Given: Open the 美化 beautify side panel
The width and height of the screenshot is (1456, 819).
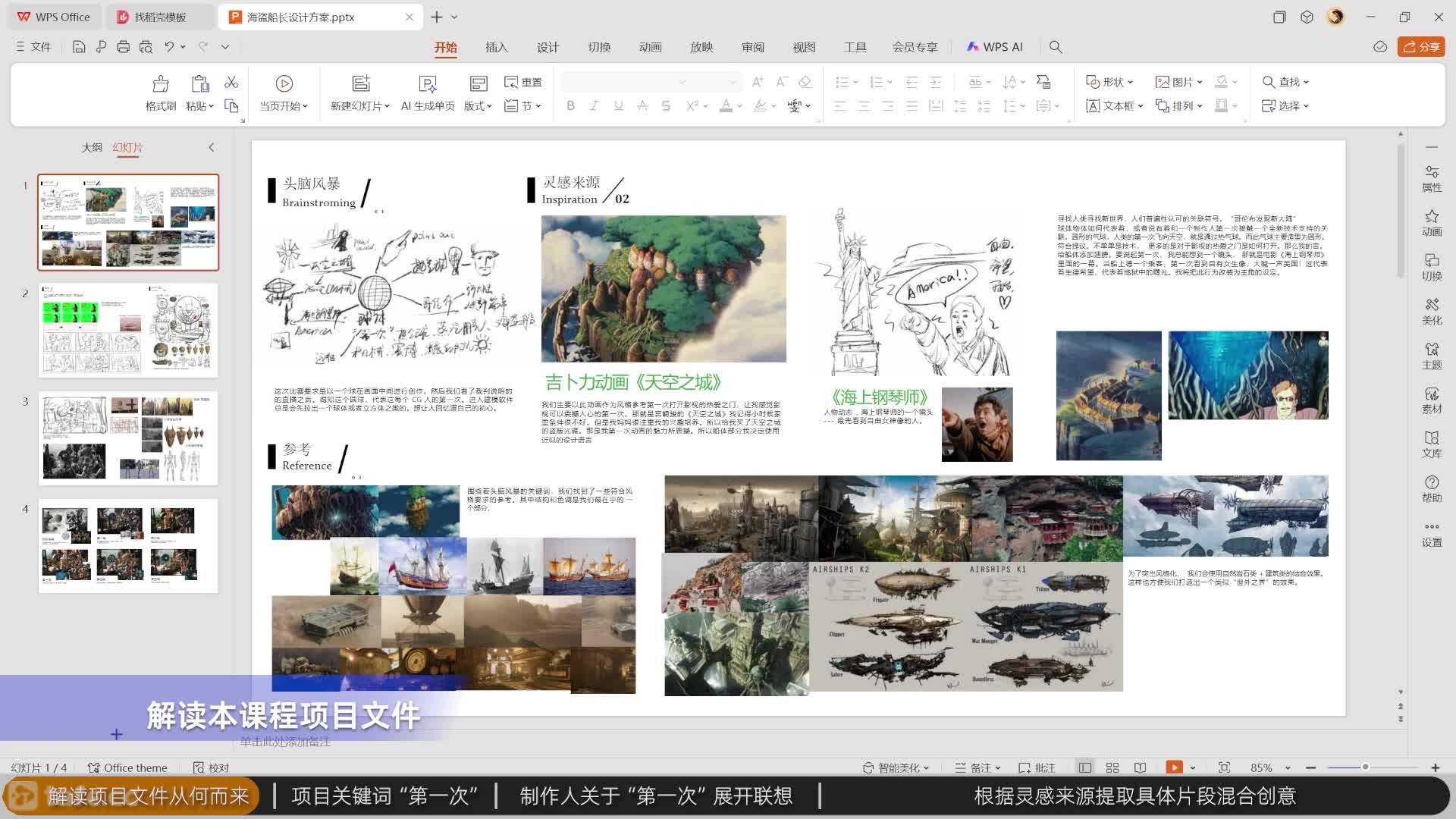Looking at the screenshot, I should [1432, 312].
